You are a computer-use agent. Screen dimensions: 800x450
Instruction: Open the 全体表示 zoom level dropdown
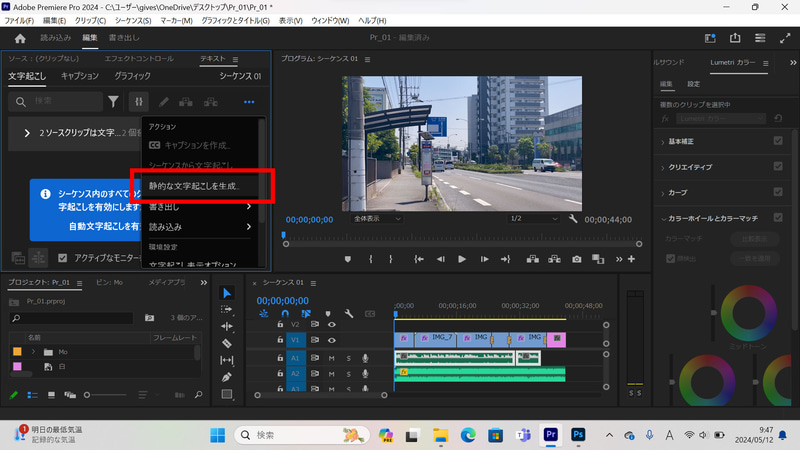(376, 218)
